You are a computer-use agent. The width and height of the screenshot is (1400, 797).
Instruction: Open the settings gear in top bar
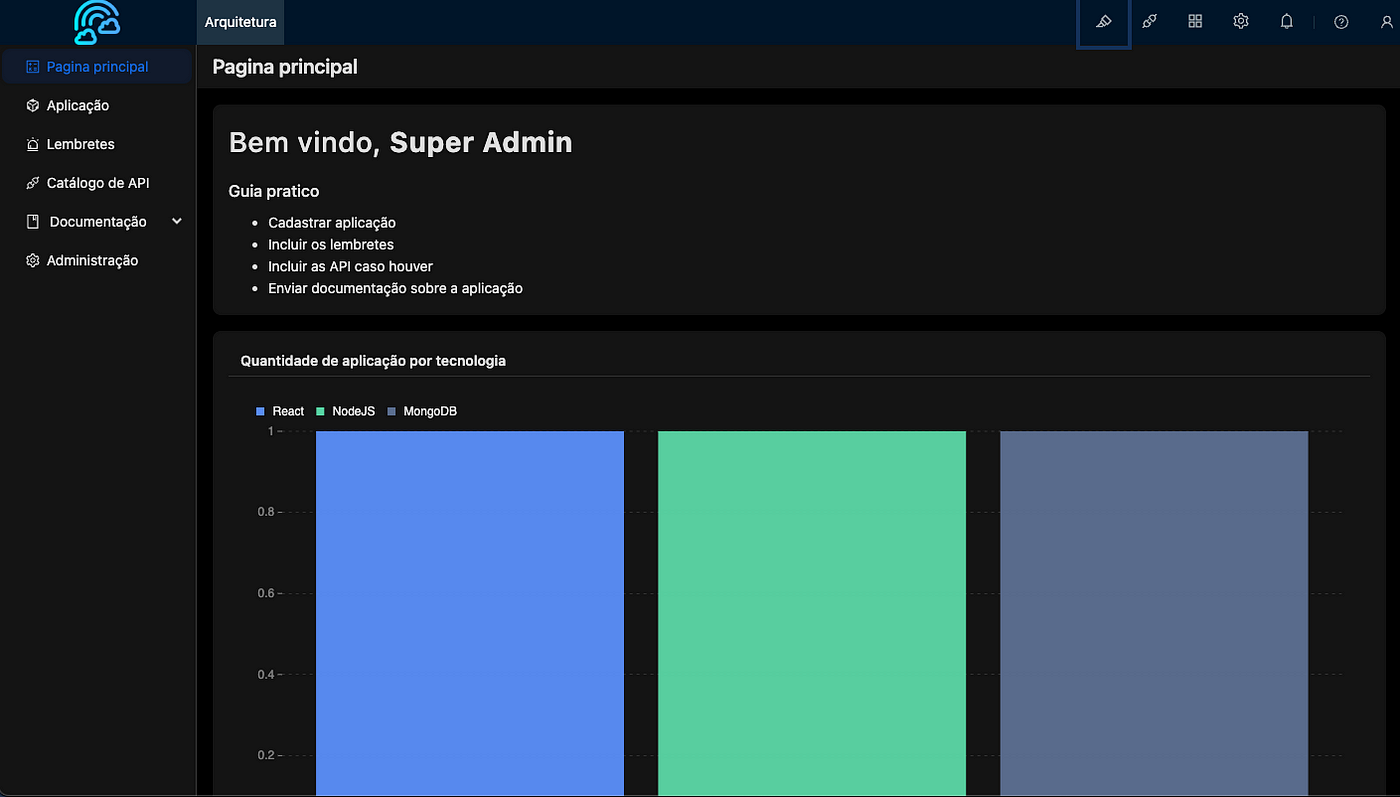pos(1241,21)
